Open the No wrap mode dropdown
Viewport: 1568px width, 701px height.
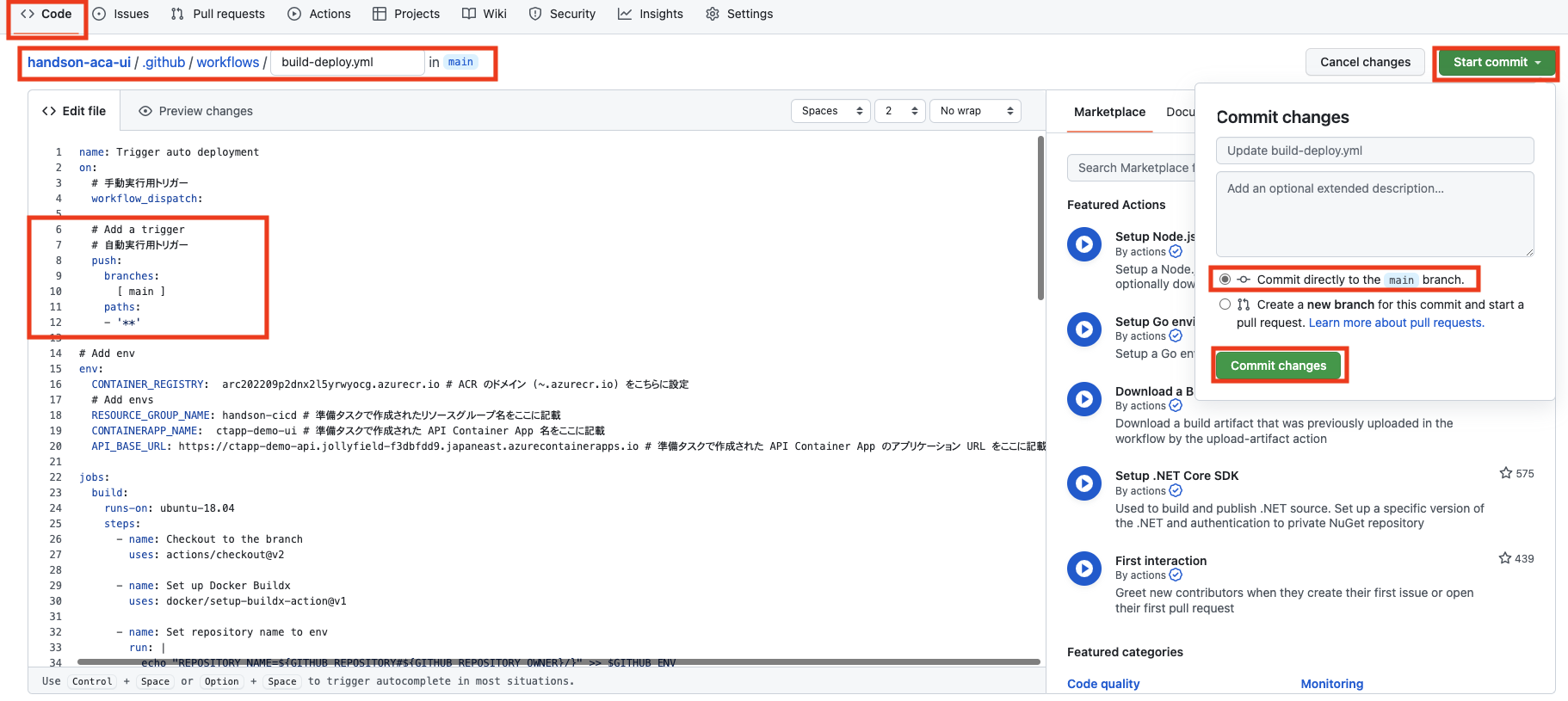[x=975, y=111]
